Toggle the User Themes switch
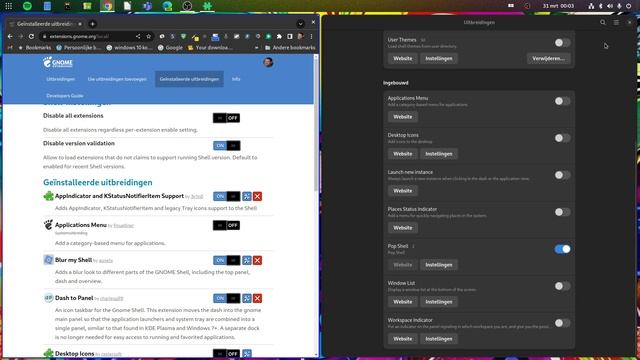This screenshot has width=640, height=360. pyautogui.click(x=562, y=42)
